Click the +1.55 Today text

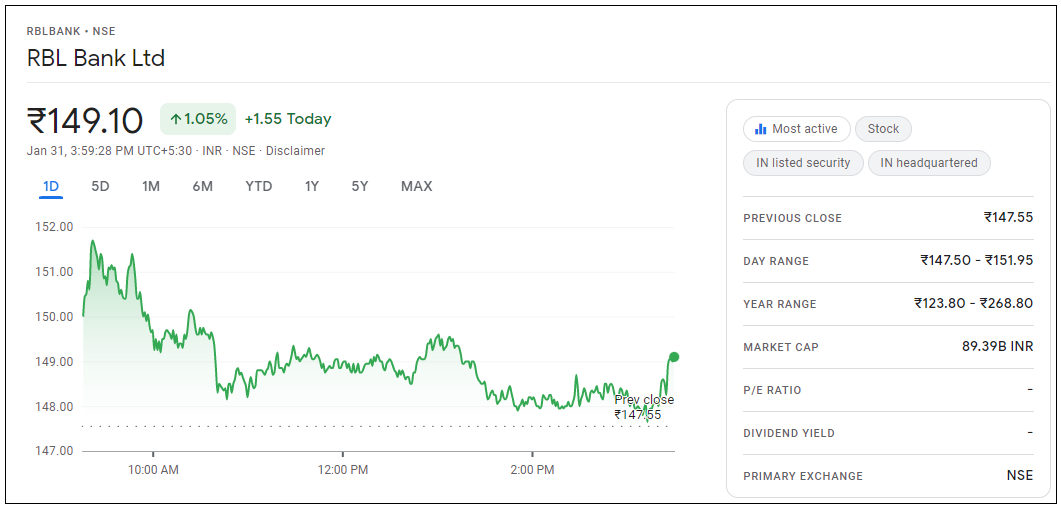coord(288,119)
